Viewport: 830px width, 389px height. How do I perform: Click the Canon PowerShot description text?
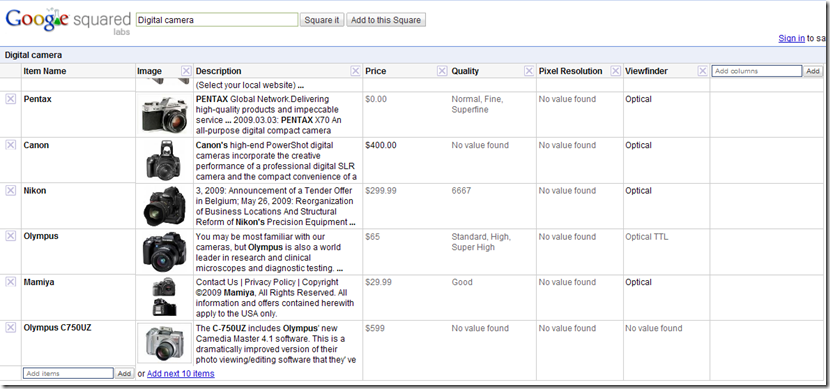pyautogui.click(x=276, y=161)
